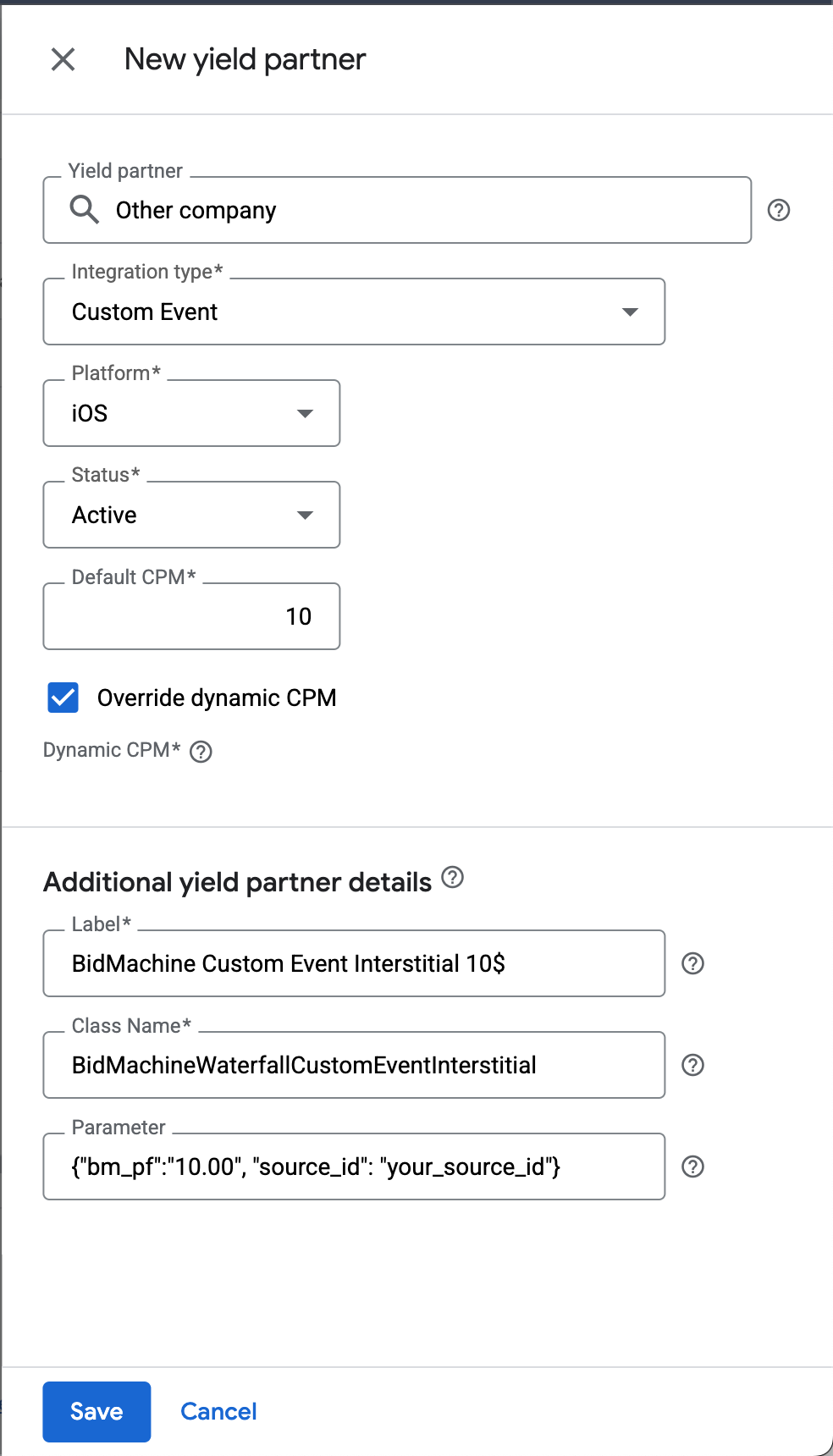Open help for the Class Name field
The width and height of the screenshot is (833, 1456).
[692, 1065]
